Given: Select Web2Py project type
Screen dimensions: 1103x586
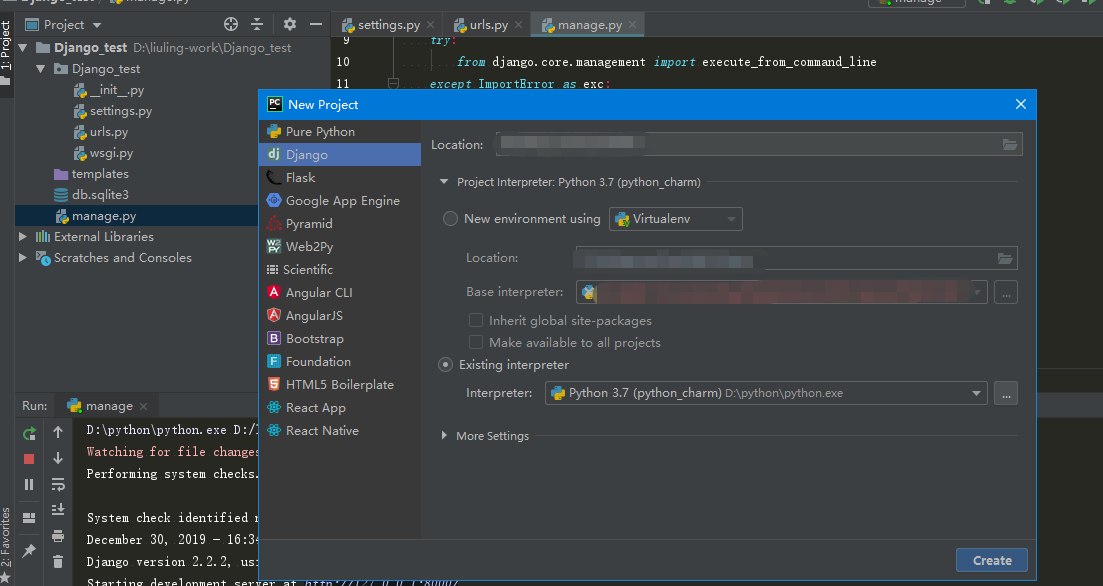Looking at the screenshot, I should pyautogui.click(x=340, y=247).
